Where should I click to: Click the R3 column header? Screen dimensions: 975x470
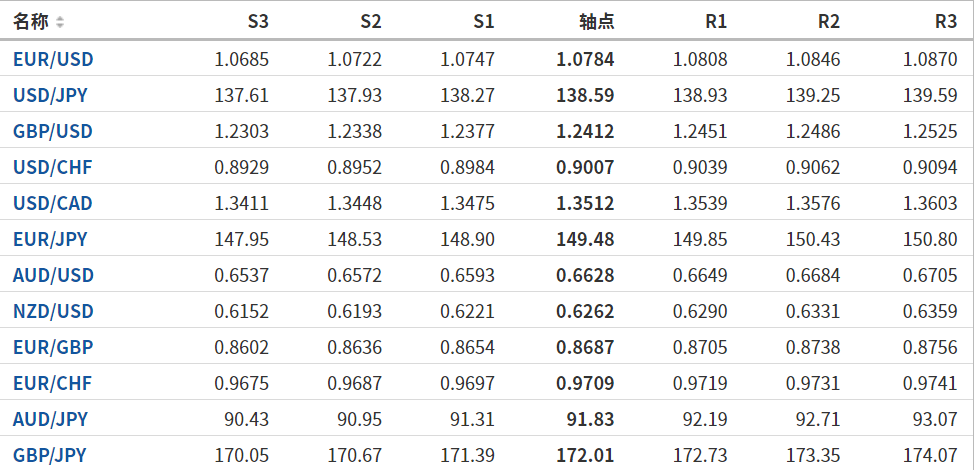[945, 22]
